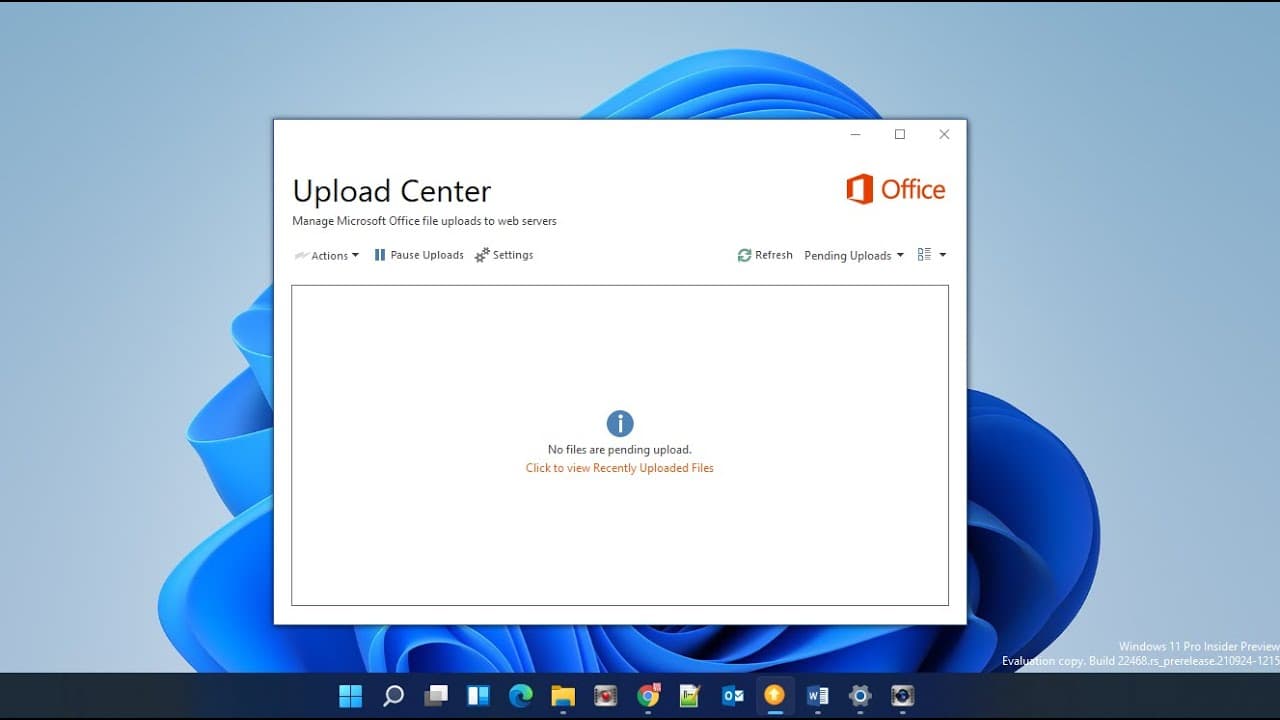This screenshot has height=720, width=1280.
Task: Open the view layout options dropdown
Action: [x=931, y=255]
